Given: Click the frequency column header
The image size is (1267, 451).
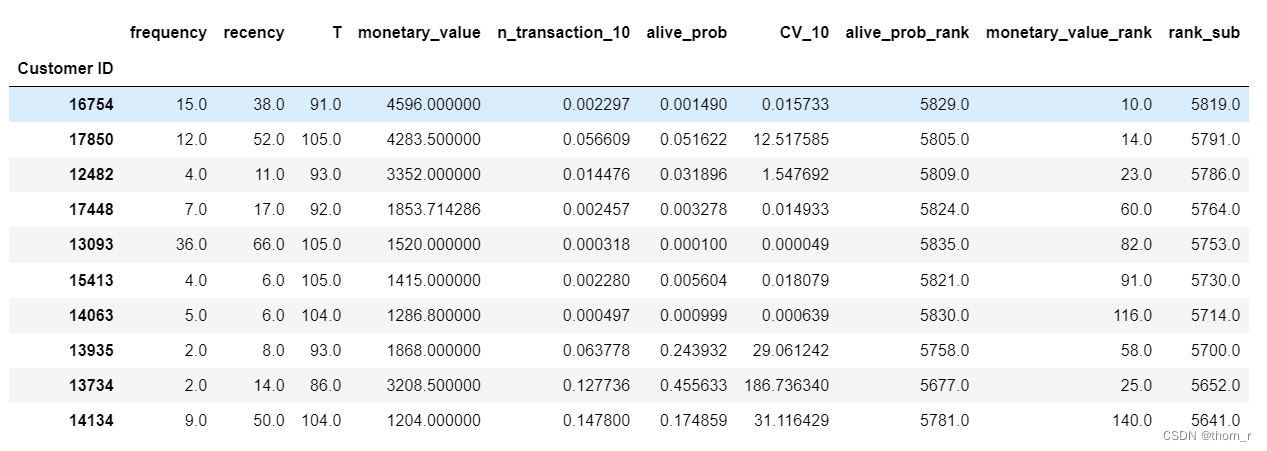Looking at the screenshot, I should 168,33.
